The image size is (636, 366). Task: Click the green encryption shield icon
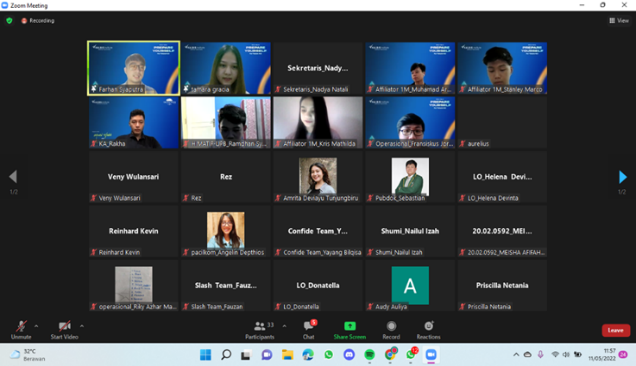tap(9, 20)
